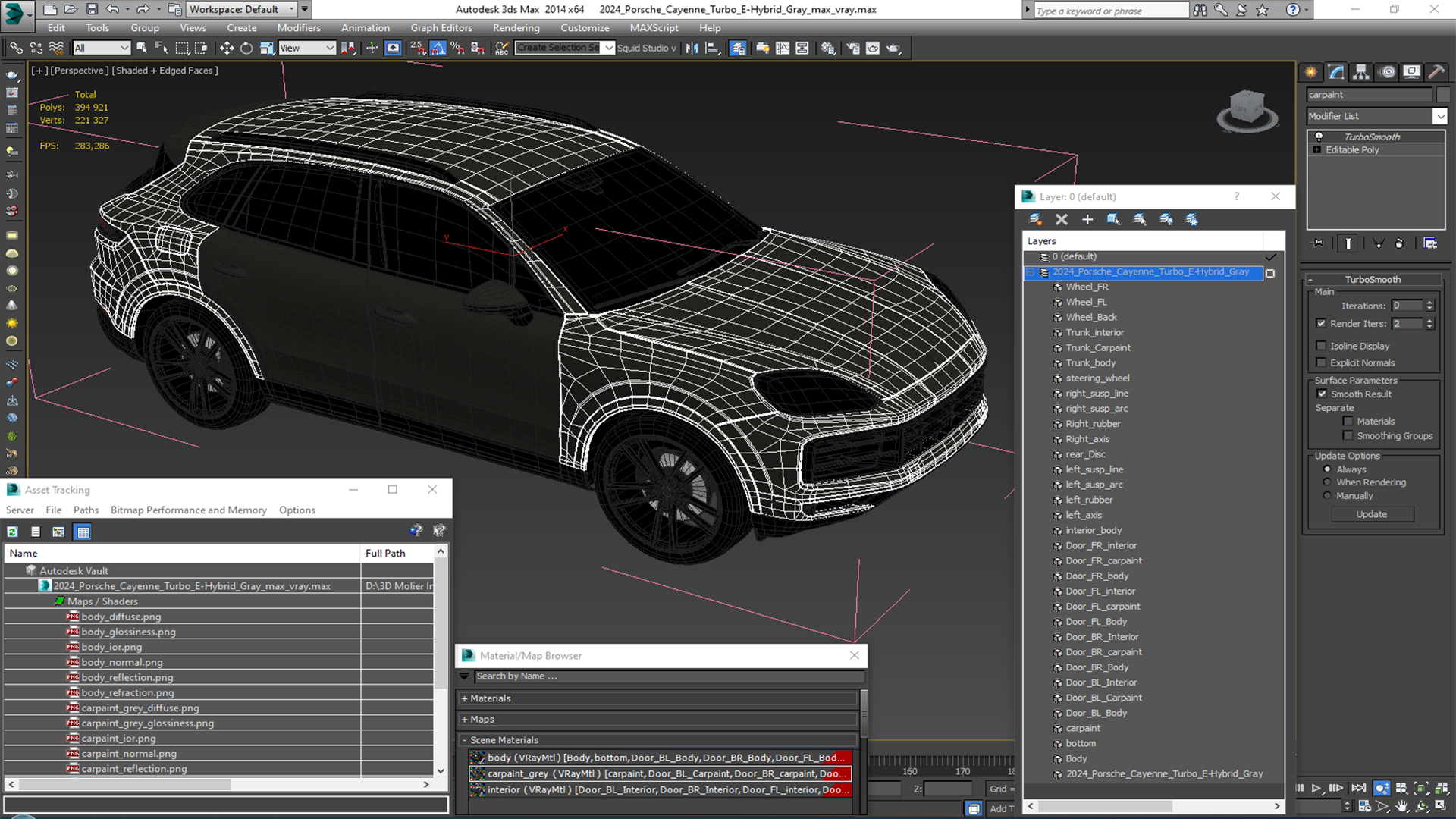Click the object color swatch beside carpaint
The height and width of the screenshot is (819, 1456).
1442,95
